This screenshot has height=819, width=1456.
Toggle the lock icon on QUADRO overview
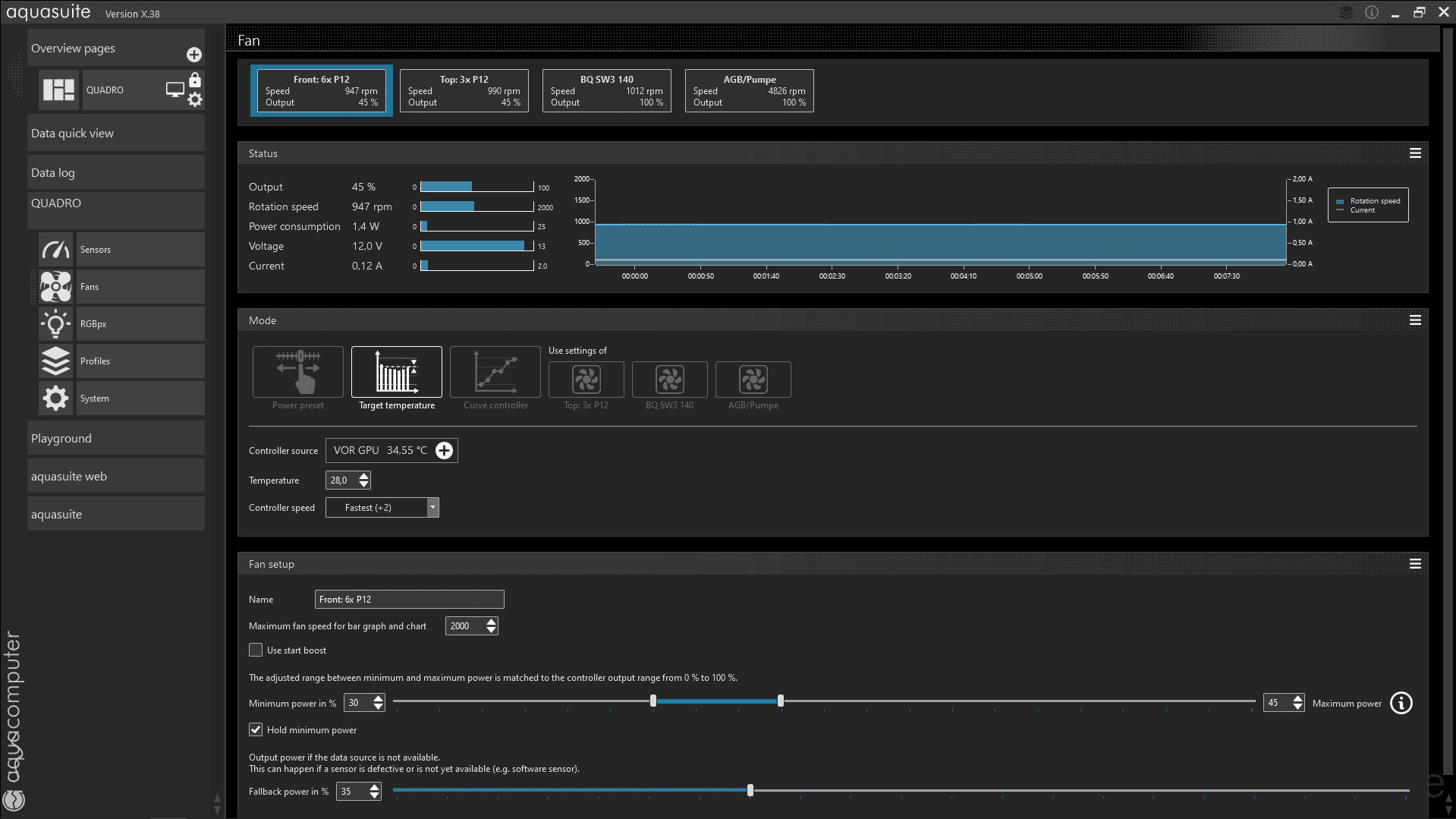pos(195,80)
